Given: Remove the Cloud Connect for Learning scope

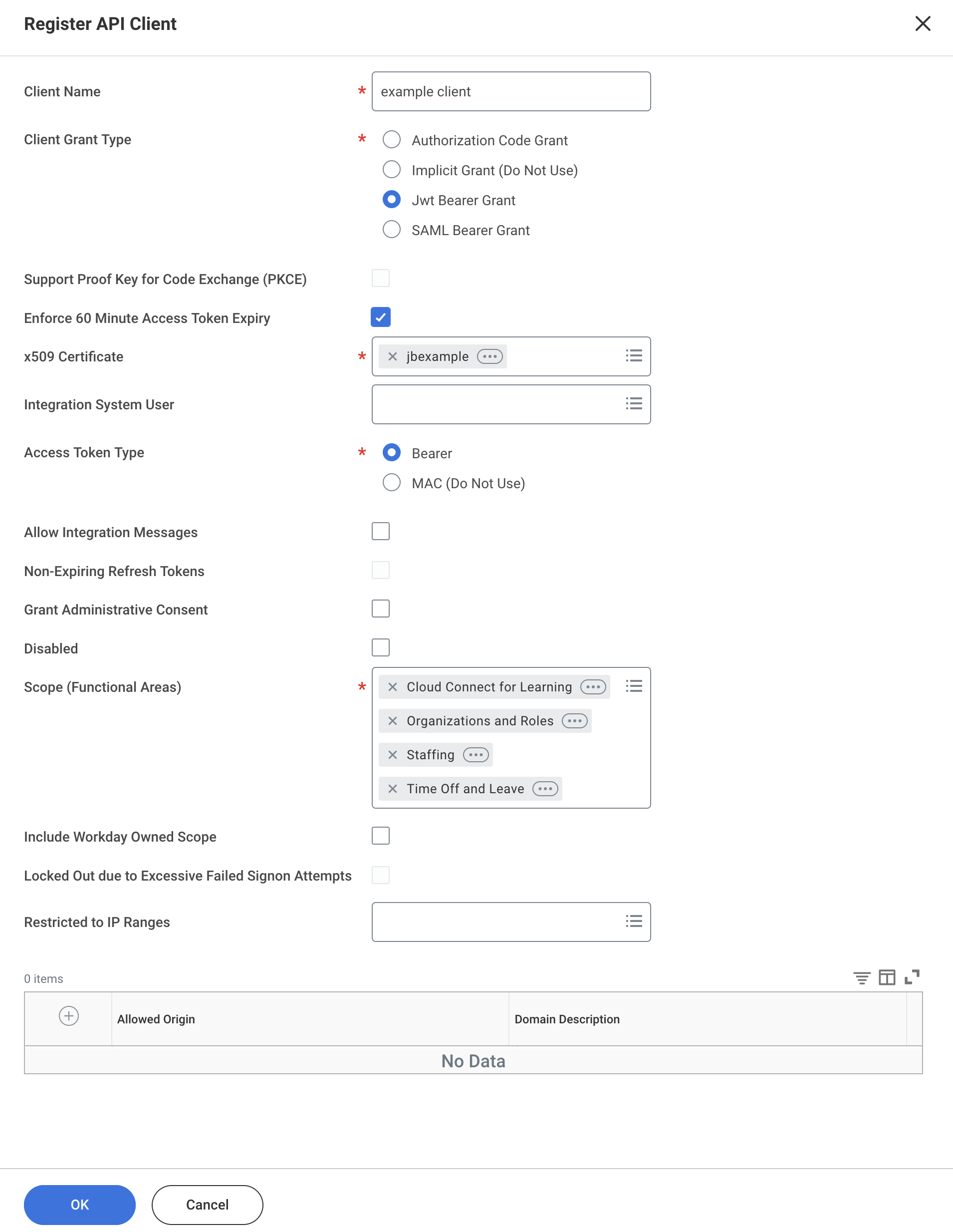Looking at the screenshot, I should (393, 687).
